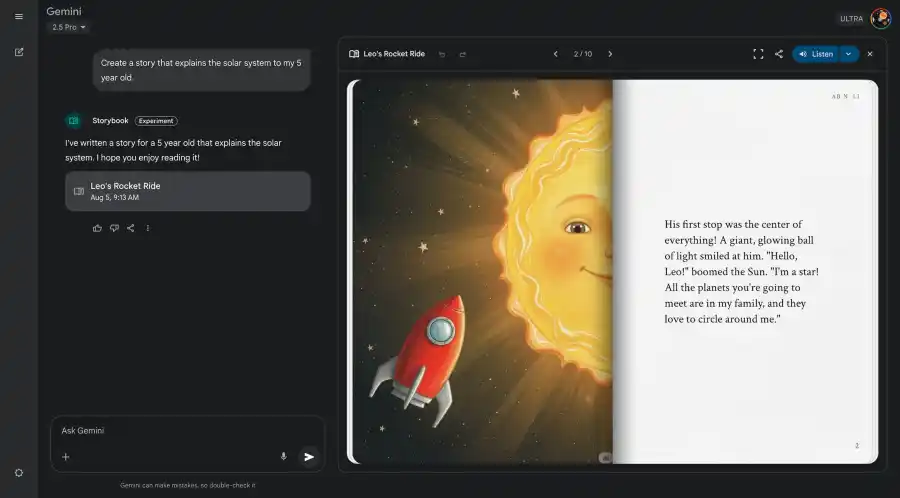Go to the previous storybook page
The image size is (900, 498).
point(556,54)
